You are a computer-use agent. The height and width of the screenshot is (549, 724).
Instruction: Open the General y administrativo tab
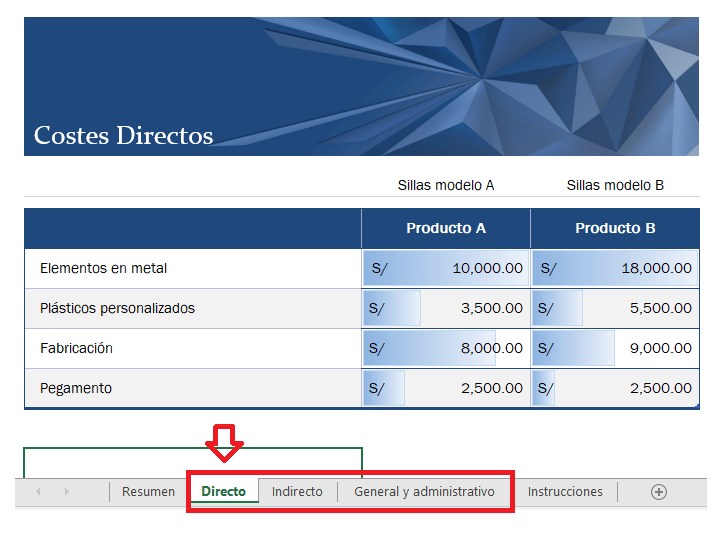pos(424,492)
